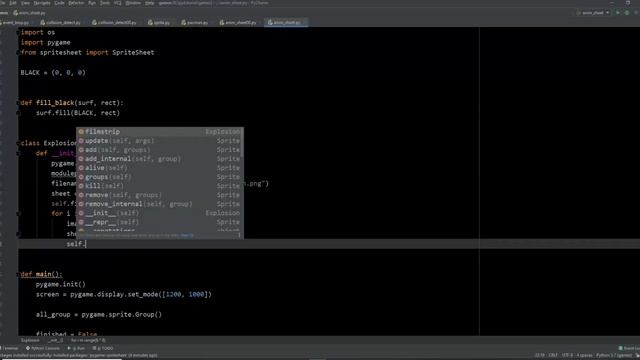Image resolution: width=640 pixels, height=360 pixels.
Task: Collapse the __init__ method fold marker
Action: pos(18,153)
